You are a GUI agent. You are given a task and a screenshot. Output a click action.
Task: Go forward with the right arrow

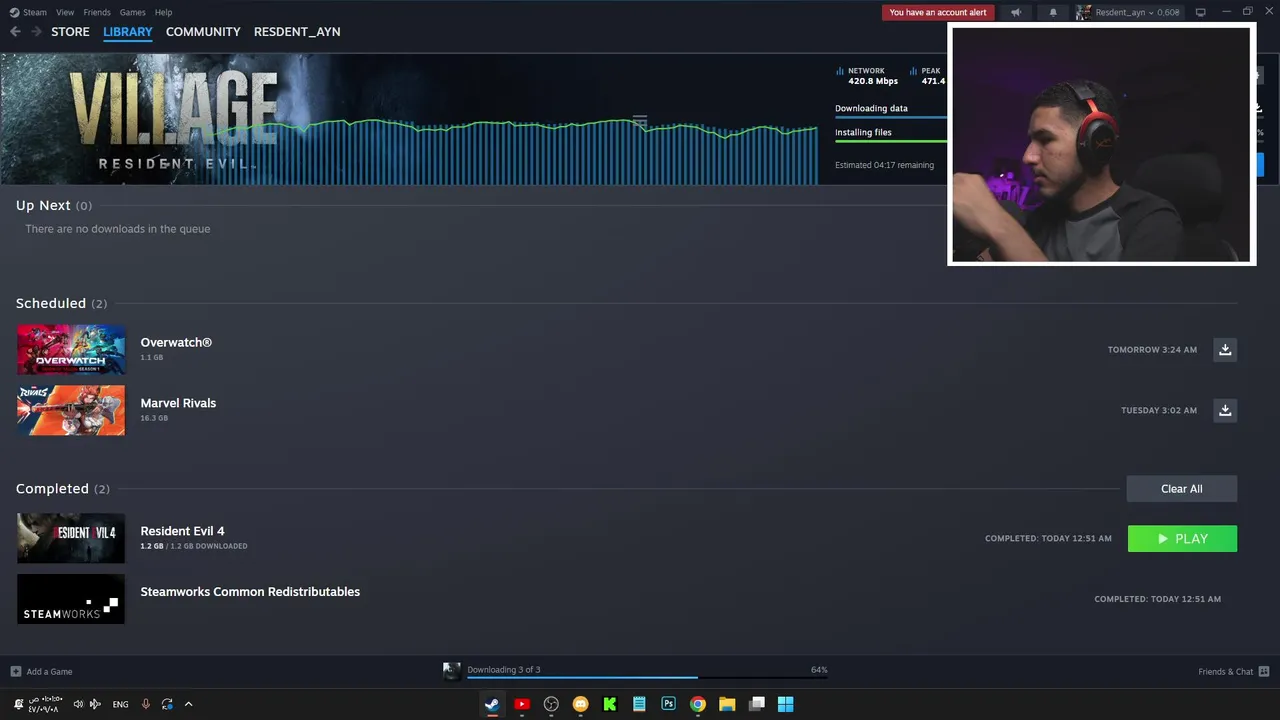(36, 32)
